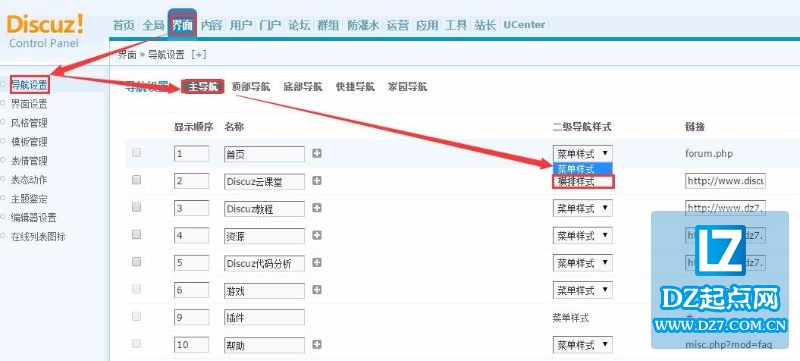
Task: Open style dropdown for 游戏 row
Action: coord(582,290)
